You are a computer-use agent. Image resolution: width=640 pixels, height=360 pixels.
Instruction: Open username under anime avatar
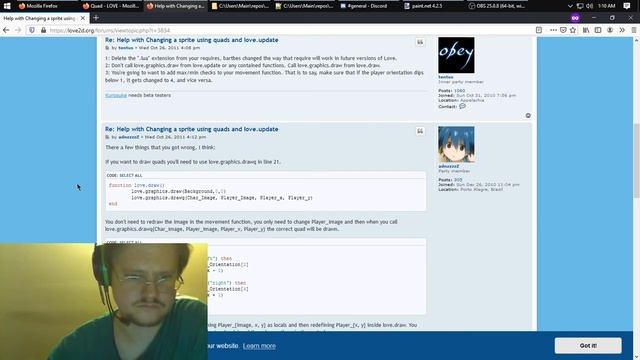coord(449,166)
